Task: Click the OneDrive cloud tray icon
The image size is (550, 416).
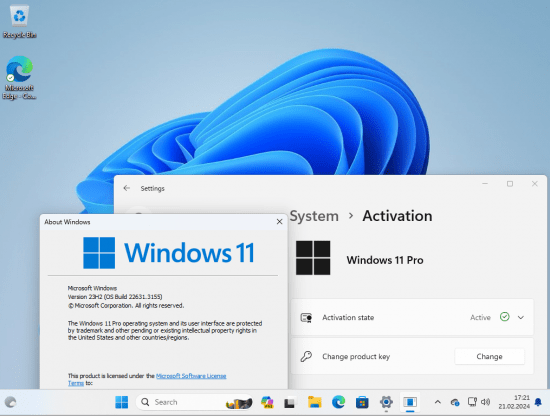Action: (x=455, y=402)
